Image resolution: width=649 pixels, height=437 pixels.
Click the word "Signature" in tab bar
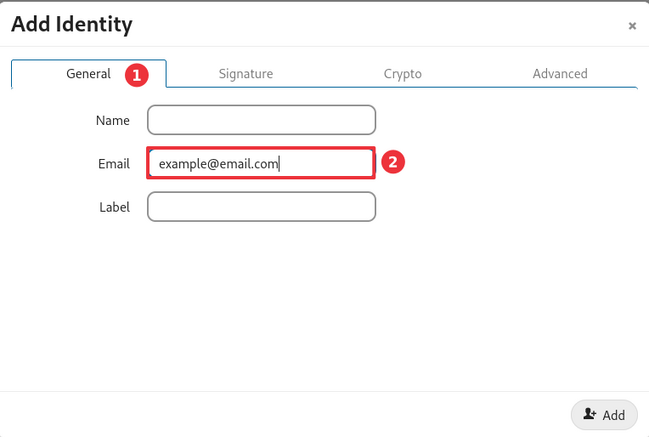[x=246, y=74]
